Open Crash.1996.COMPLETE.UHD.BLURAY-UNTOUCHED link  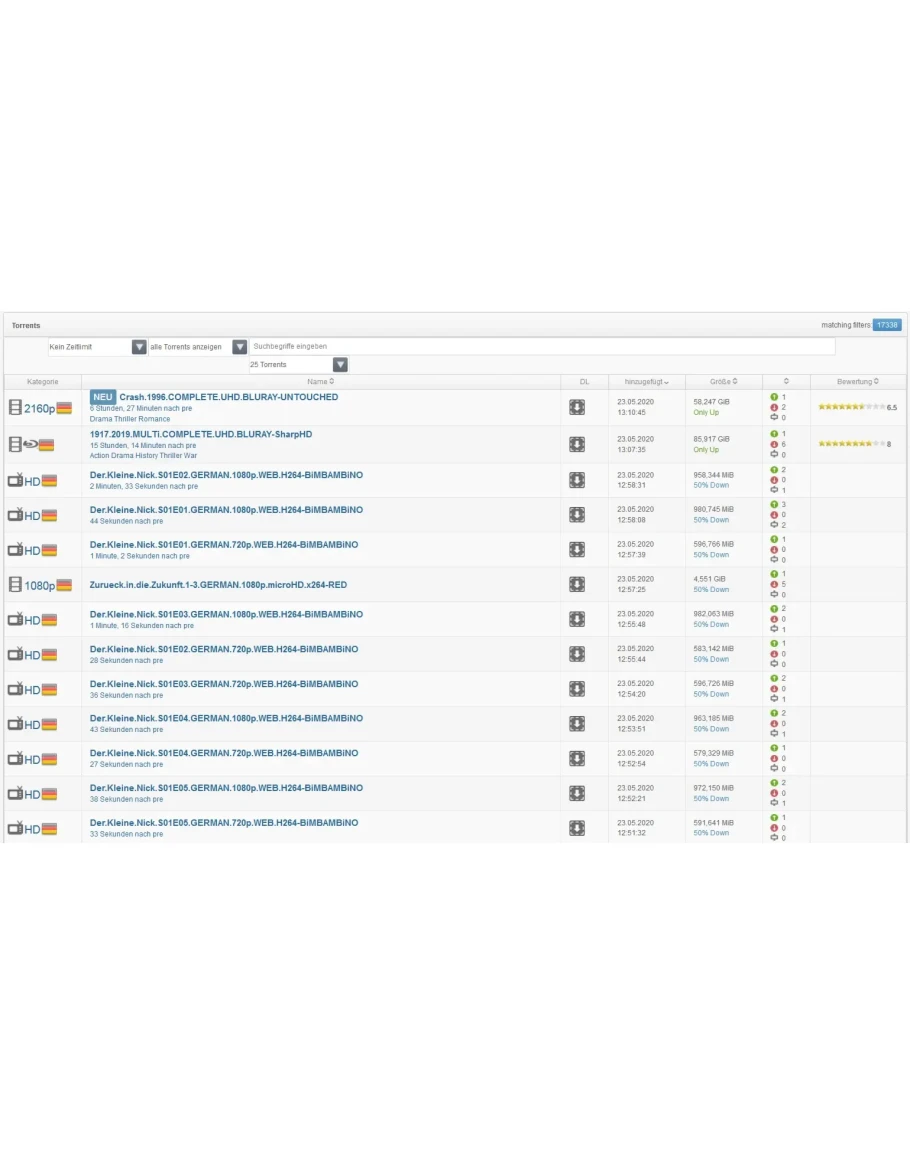(228, 397)
